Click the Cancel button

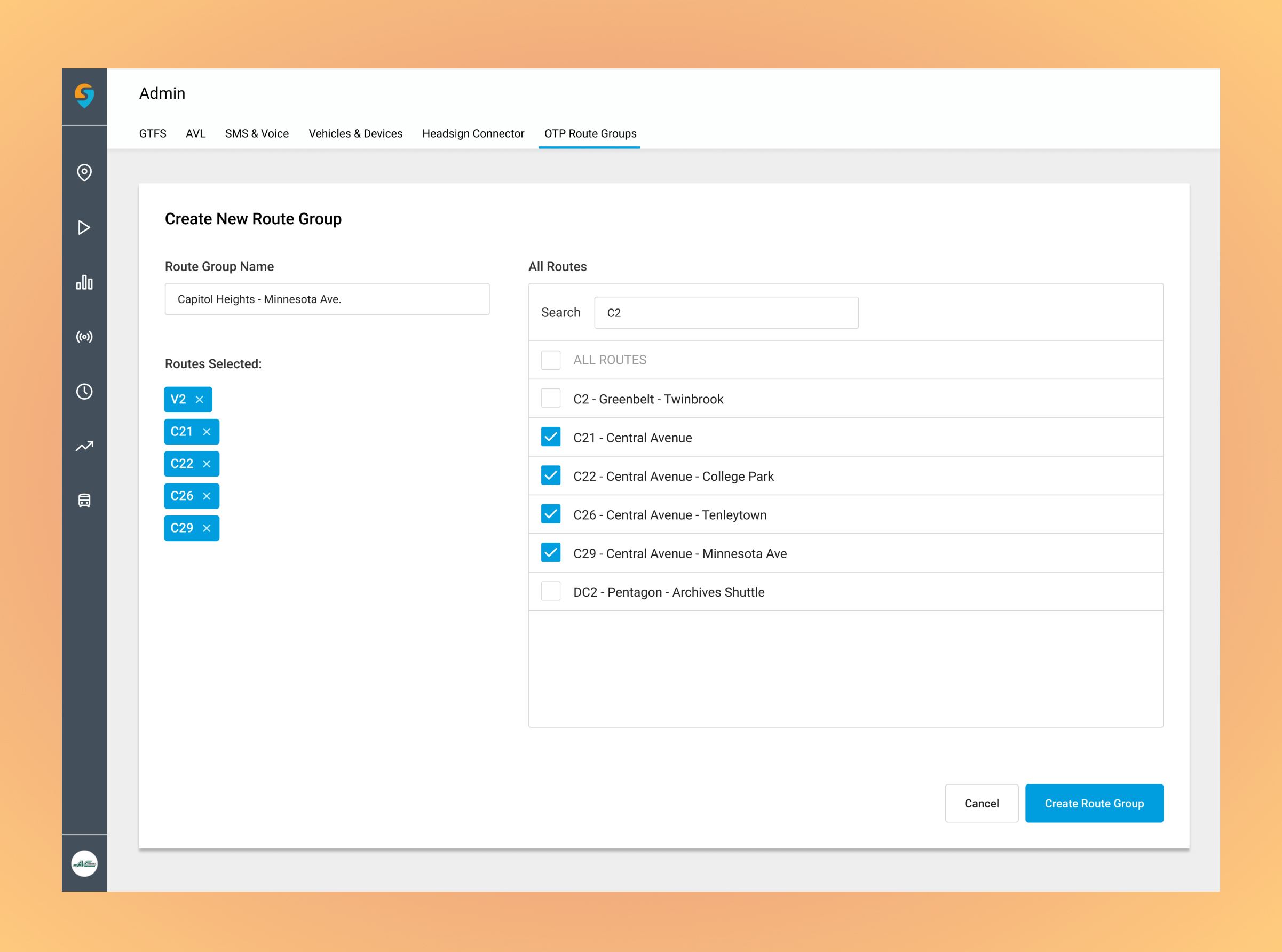click(x=981, y=803)
